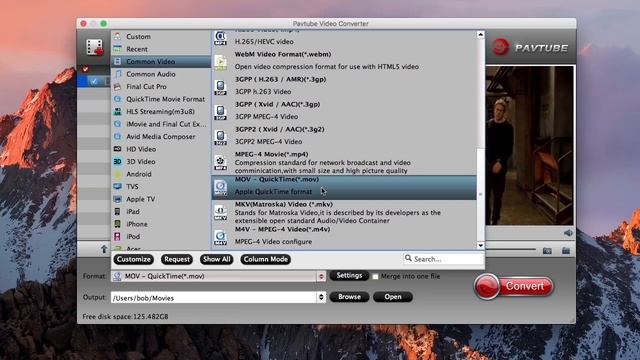
Task: Click the Browse button
Action: (x=349, y=297)
